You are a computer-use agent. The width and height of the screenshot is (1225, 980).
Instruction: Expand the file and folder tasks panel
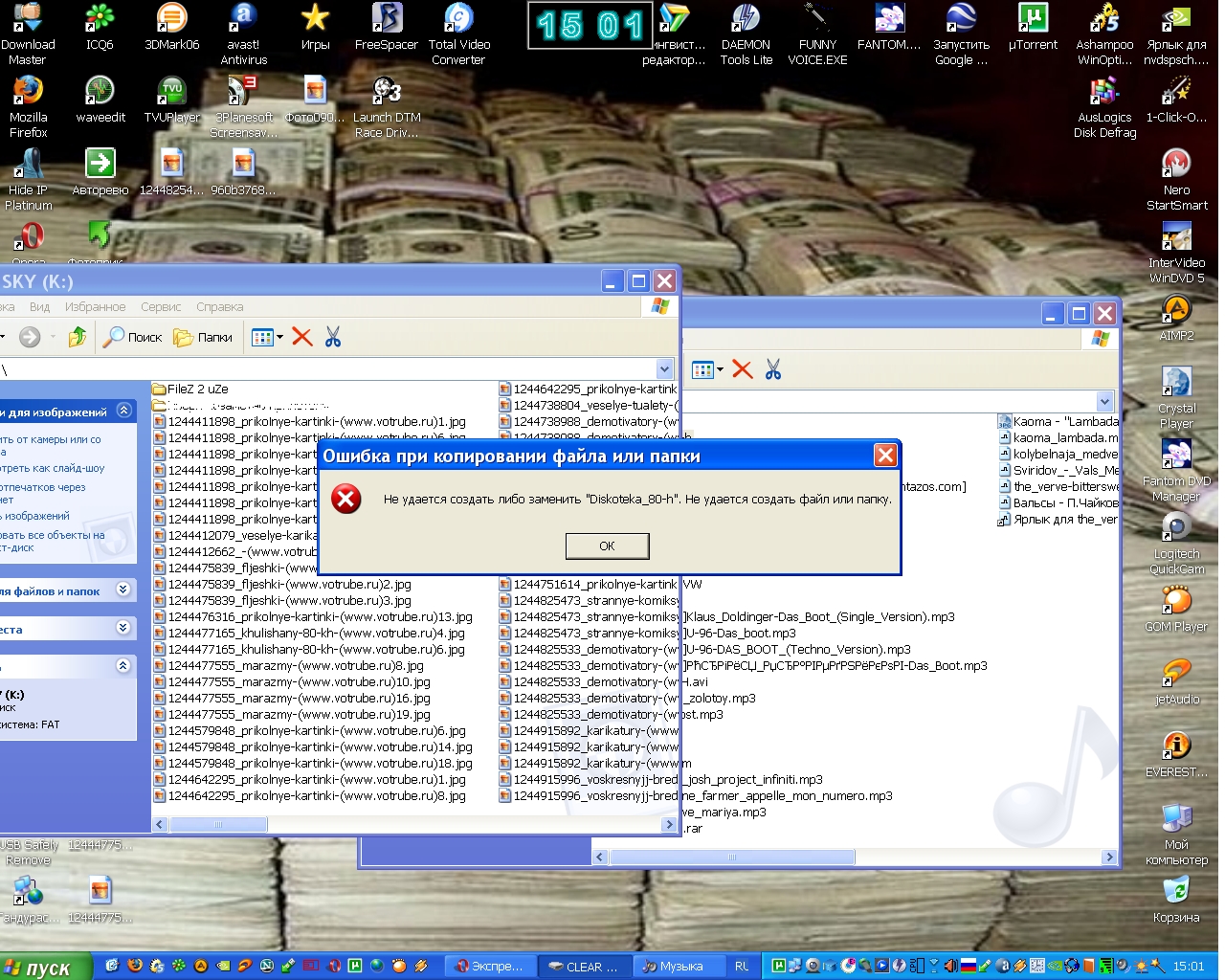(x=123, y=590)
